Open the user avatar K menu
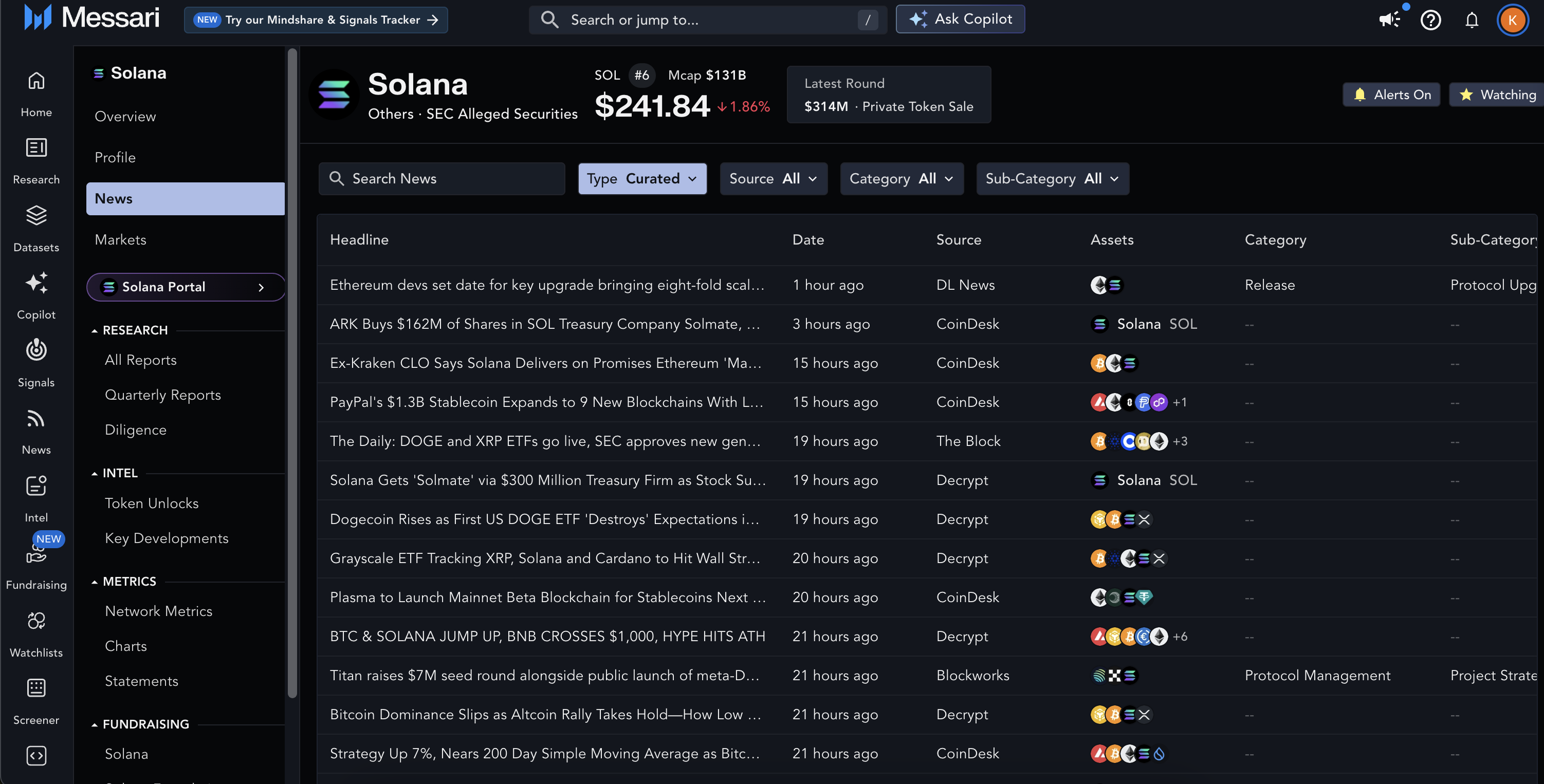This screenshot has width=1544, height=784. point(1512,20)
